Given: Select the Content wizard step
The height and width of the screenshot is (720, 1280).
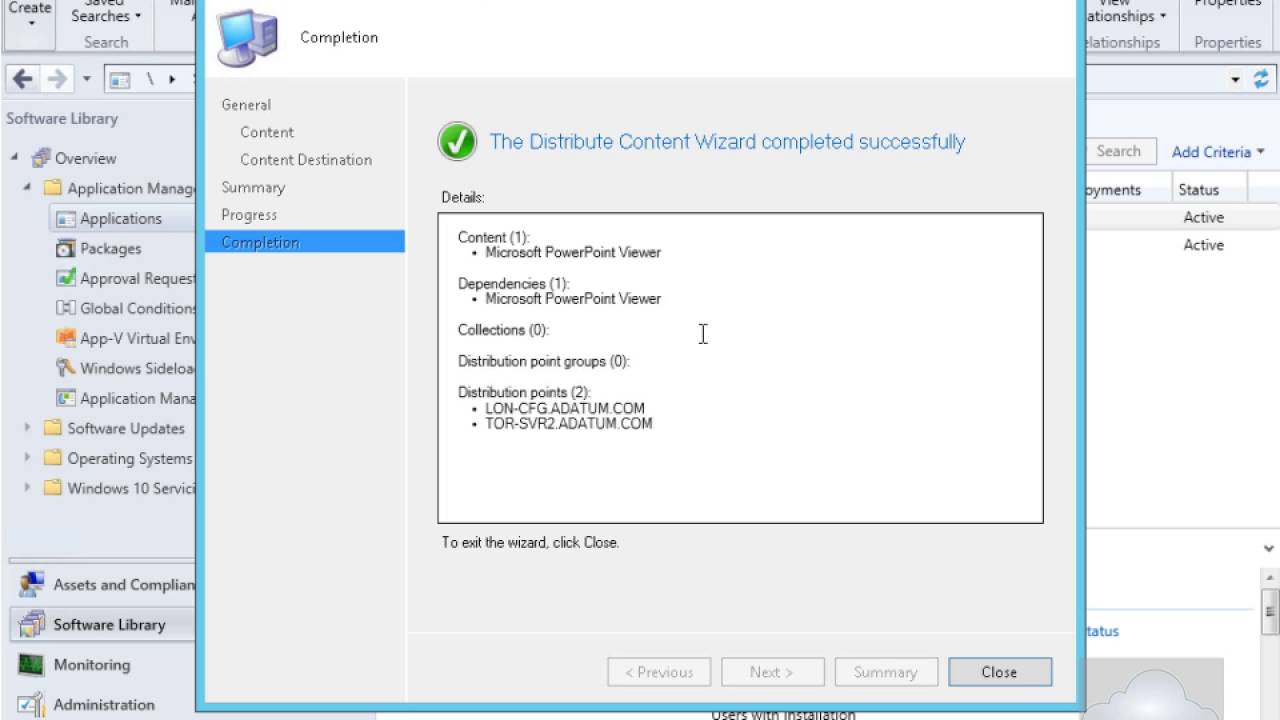Looking at the screenshot, I should tap(267, 132).
